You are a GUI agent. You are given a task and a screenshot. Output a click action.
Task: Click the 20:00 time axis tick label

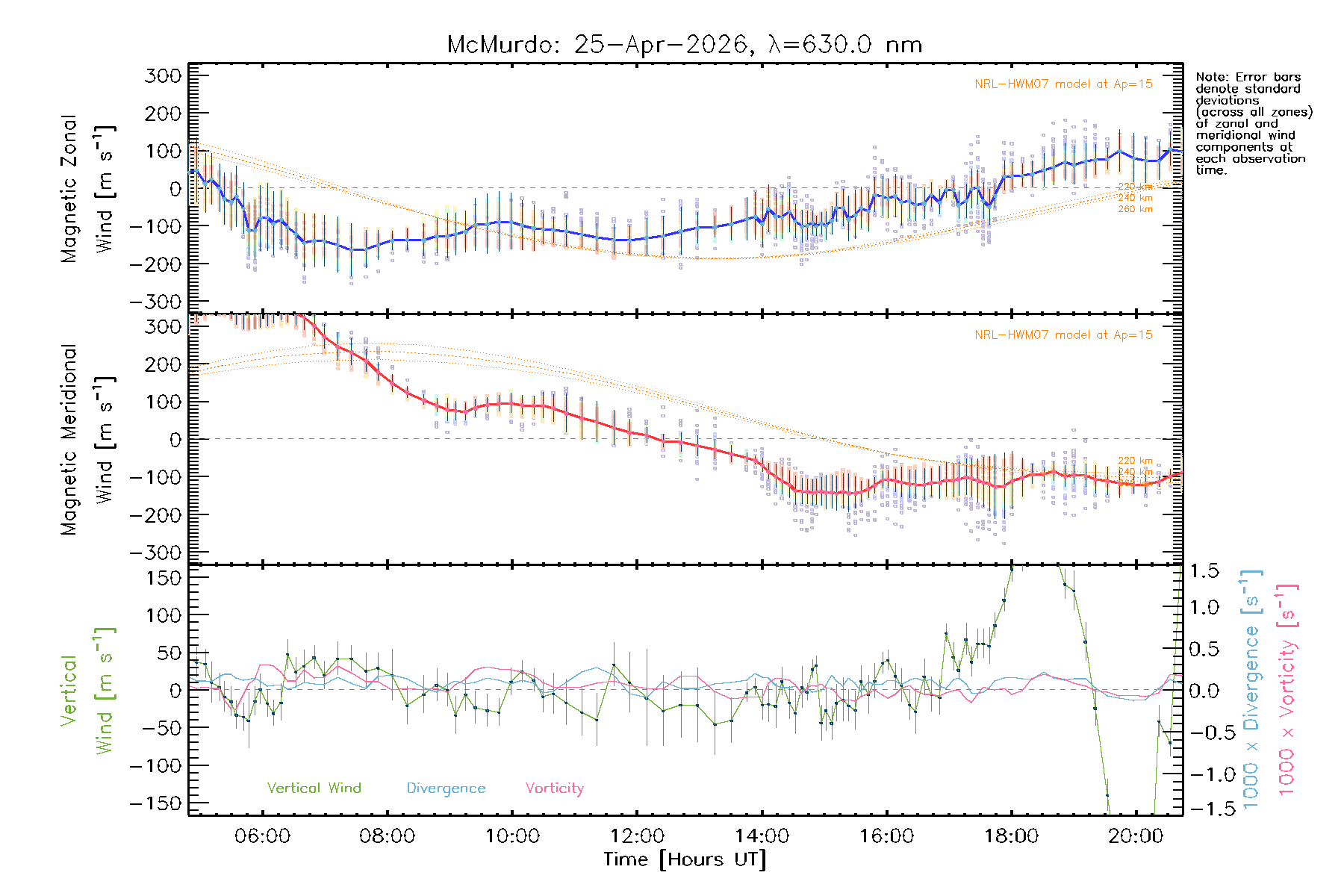click(x=1136, y=836)
